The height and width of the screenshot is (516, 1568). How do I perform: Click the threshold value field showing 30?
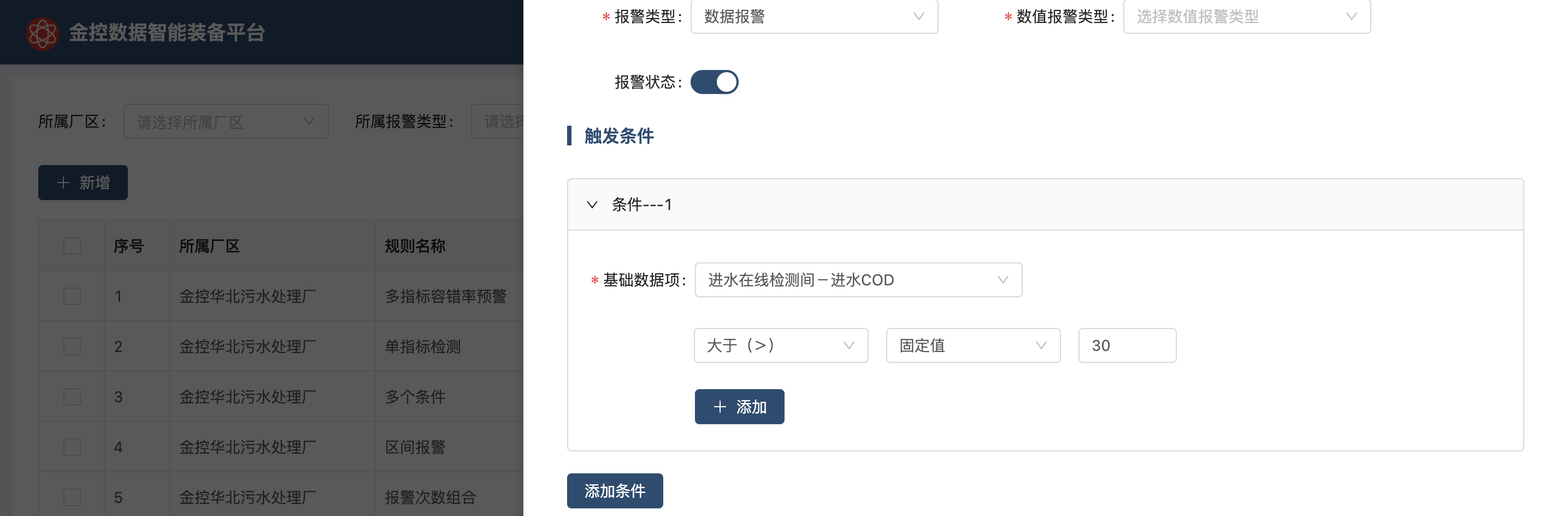click(1127, 346)
